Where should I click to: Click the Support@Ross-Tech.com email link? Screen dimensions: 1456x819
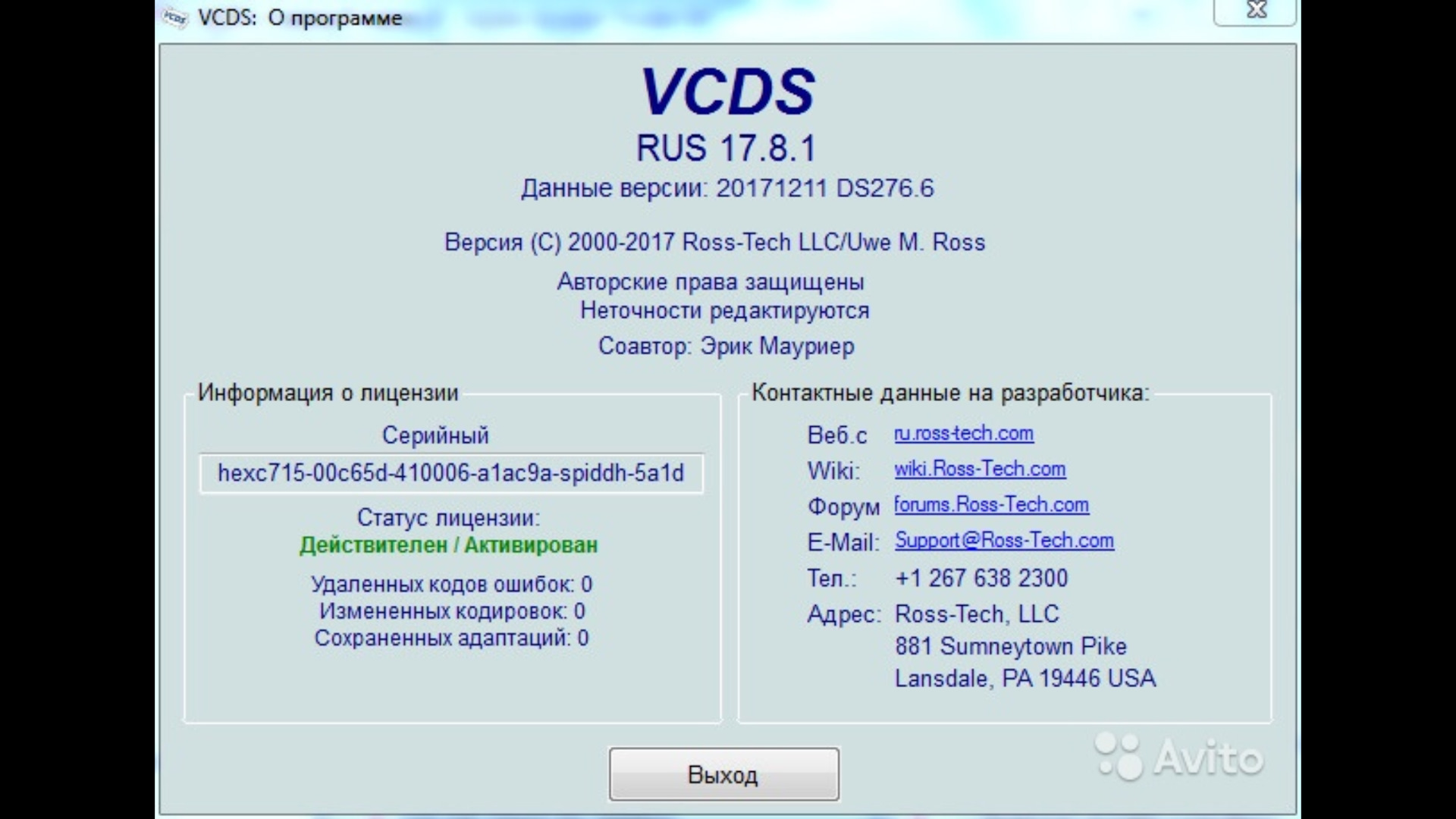[1004, 540]
